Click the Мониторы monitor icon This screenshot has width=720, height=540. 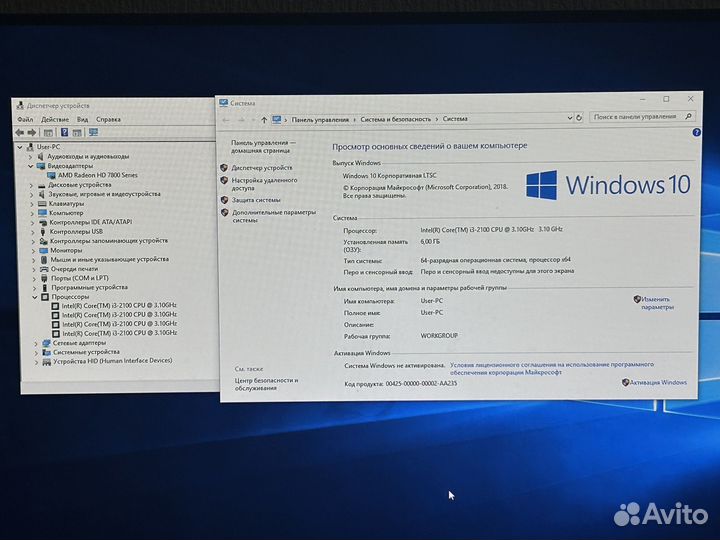[x=44, y=251]
